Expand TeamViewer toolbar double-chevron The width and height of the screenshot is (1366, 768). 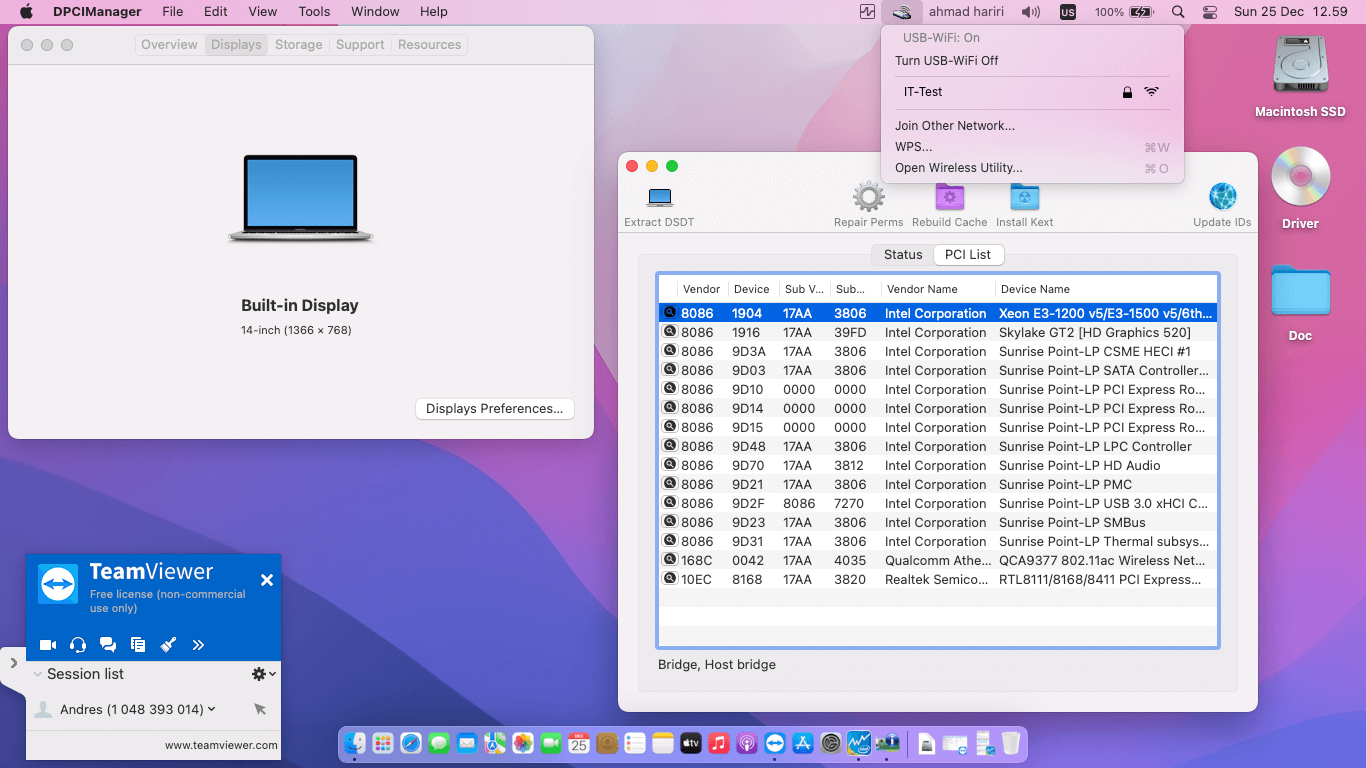click(198, 645)
